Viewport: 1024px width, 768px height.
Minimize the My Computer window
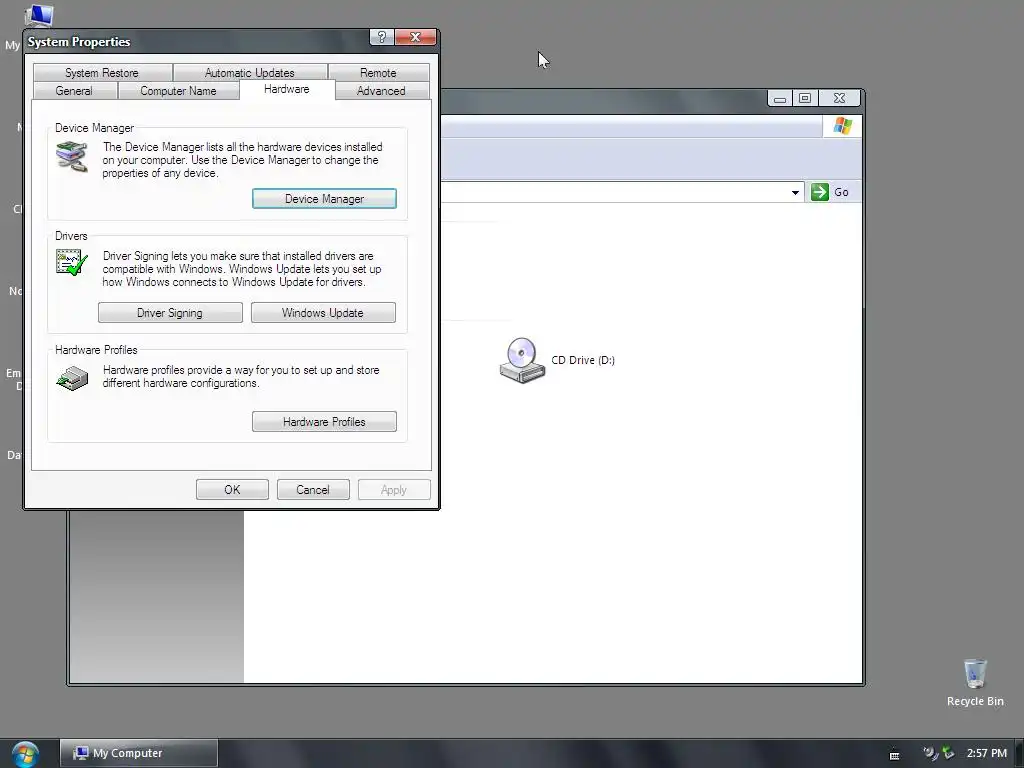tap(780, 99)
